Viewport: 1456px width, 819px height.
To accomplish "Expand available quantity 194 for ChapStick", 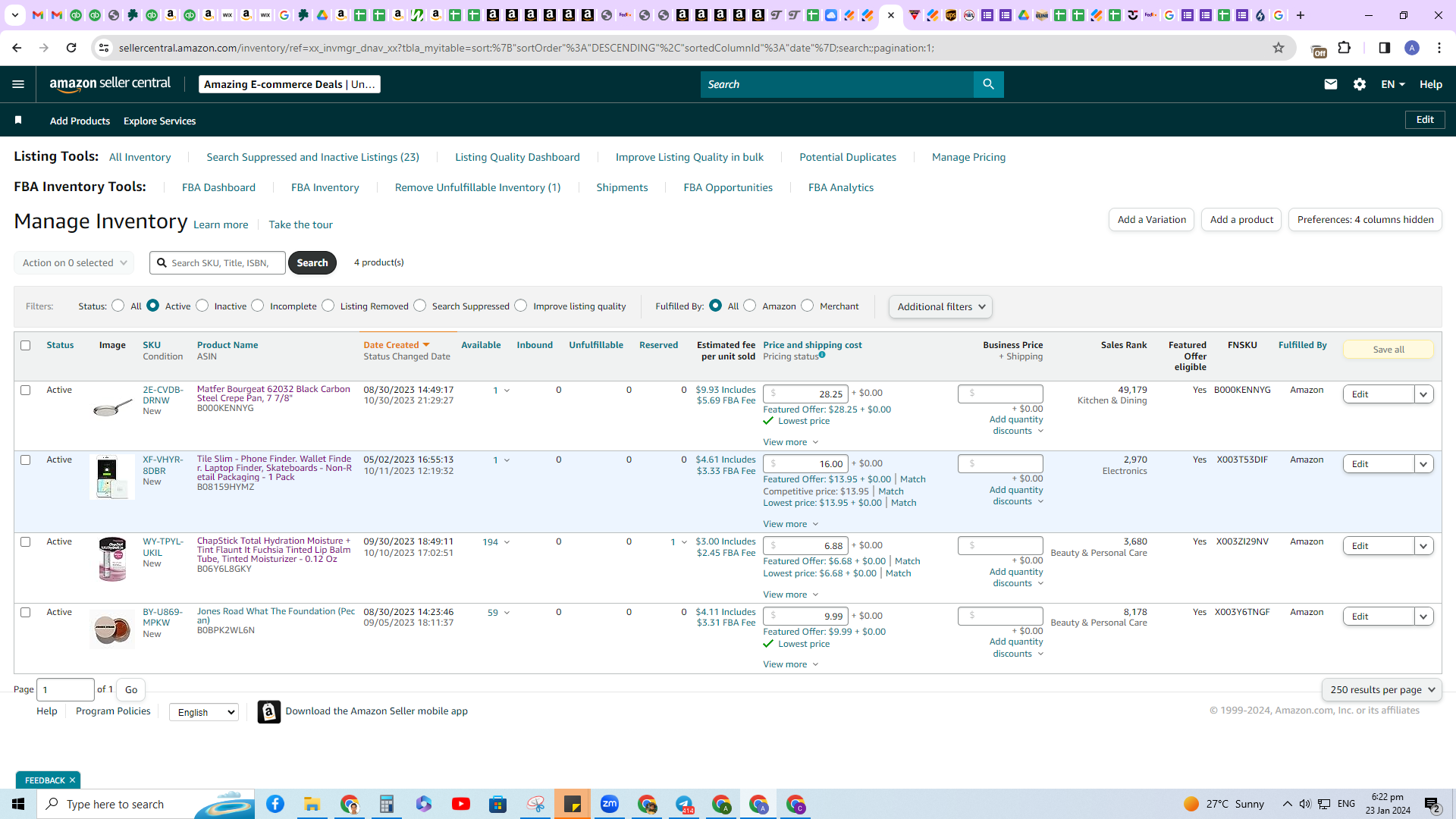I will pos(496,542).
